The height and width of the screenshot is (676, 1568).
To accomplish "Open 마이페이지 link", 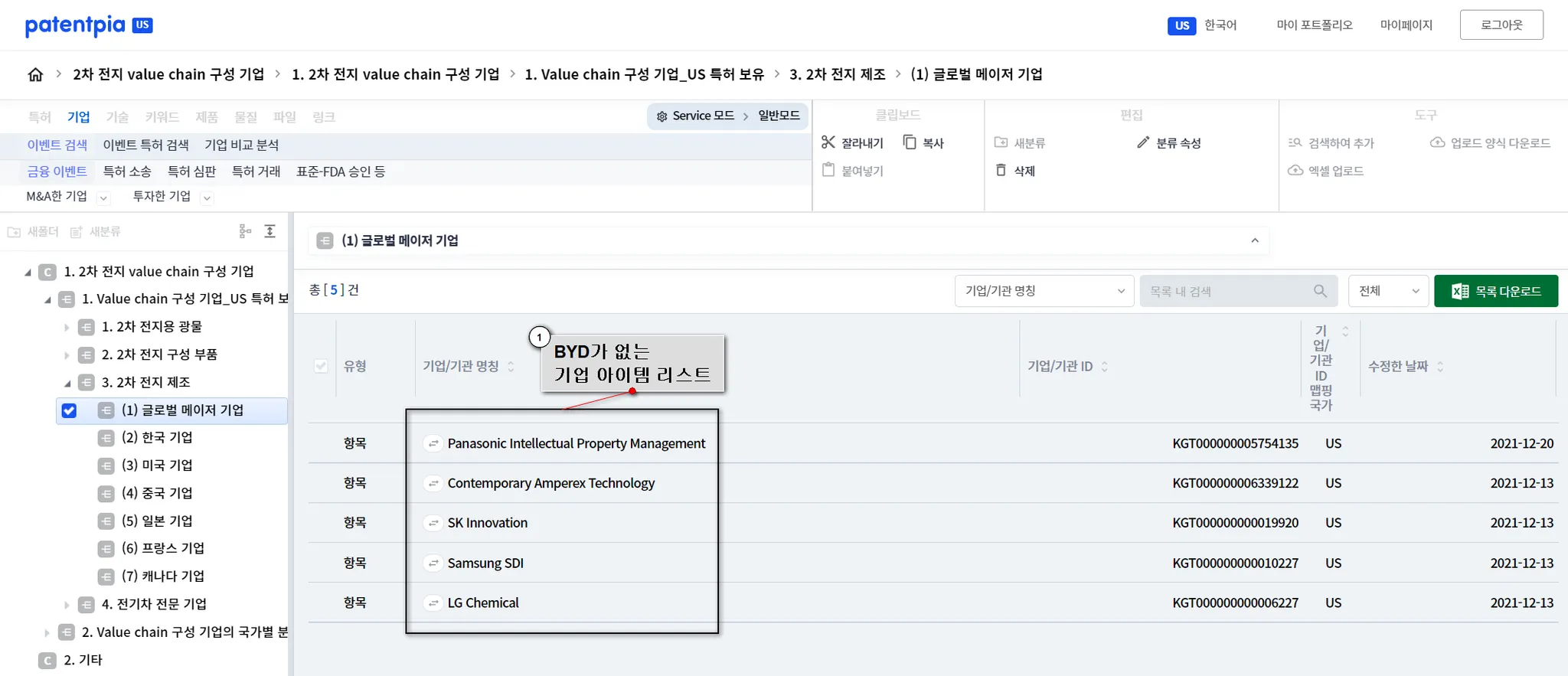I will pyautogui.click(x=1406, y=25).
